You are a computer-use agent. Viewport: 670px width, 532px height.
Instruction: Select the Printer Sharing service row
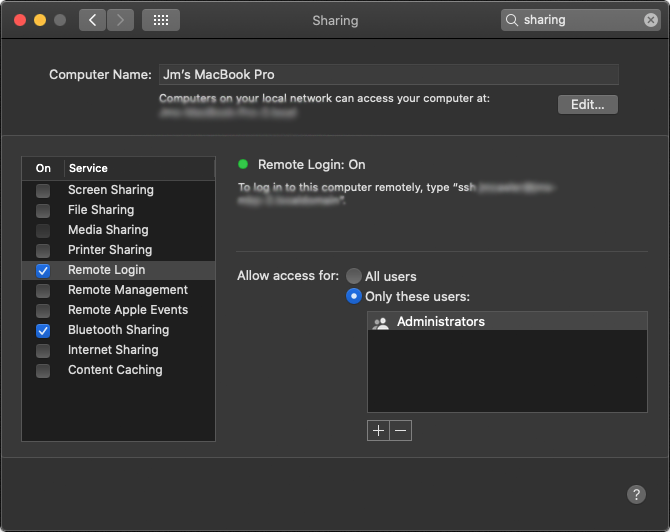click(x=118, y=250)
